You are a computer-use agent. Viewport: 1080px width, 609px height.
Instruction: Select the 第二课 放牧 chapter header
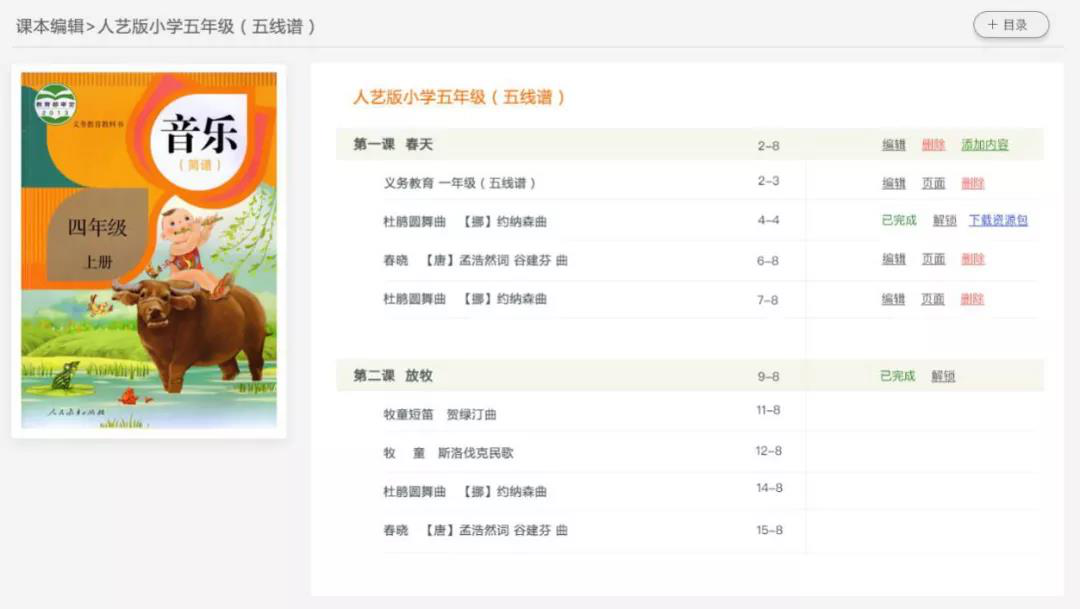click(689, 375)
